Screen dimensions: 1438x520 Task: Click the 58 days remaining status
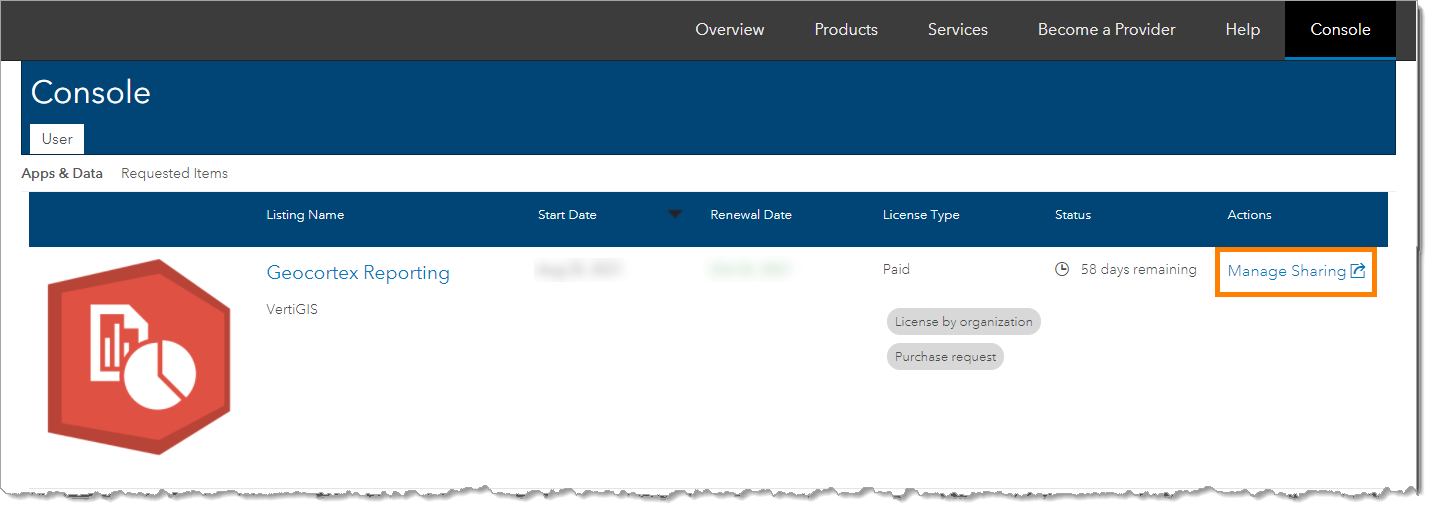[x=1139, y=270]
